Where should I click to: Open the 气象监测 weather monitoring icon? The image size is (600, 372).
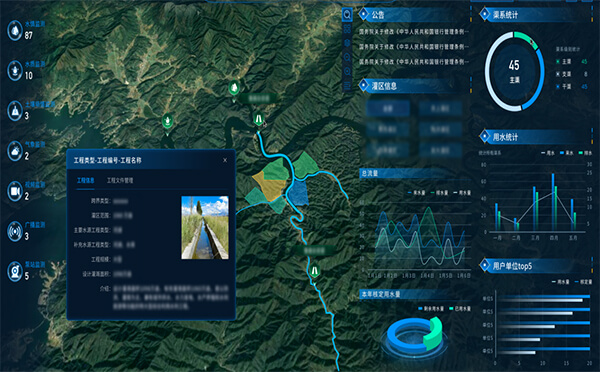(x=15, y=151)
